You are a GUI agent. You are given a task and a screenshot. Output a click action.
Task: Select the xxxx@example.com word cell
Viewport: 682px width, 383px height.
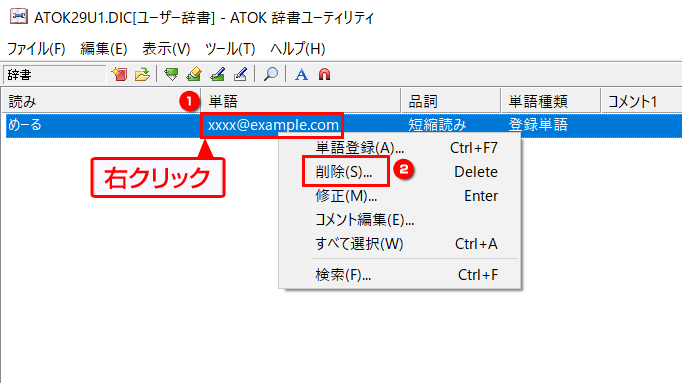pyautogui.click(x=273, y=125)
